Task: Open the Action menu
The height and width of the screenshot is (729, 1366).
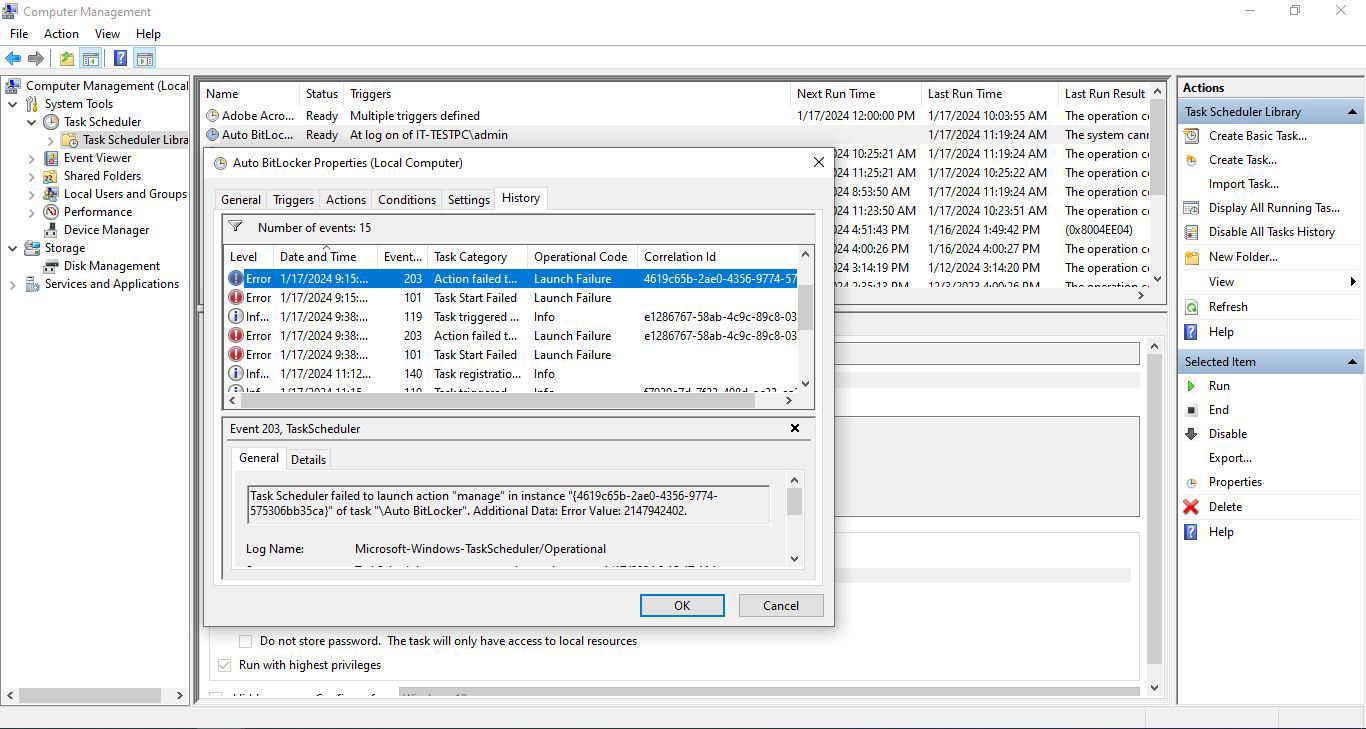Action: [x=61, y=34]
